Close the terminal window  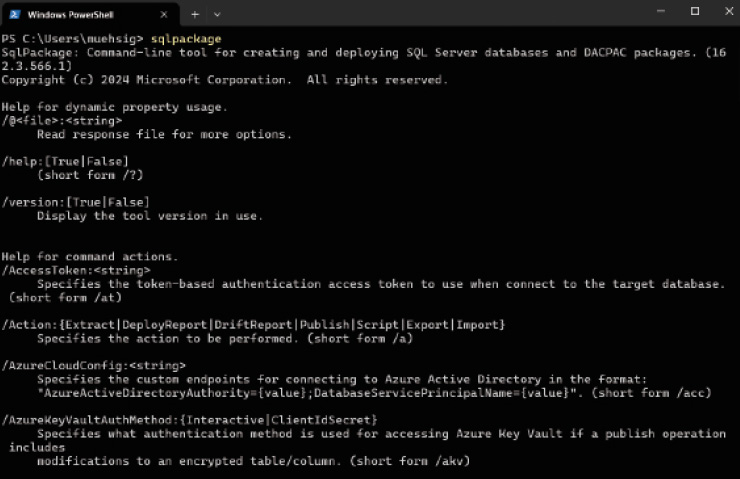(x=729, y=11)
